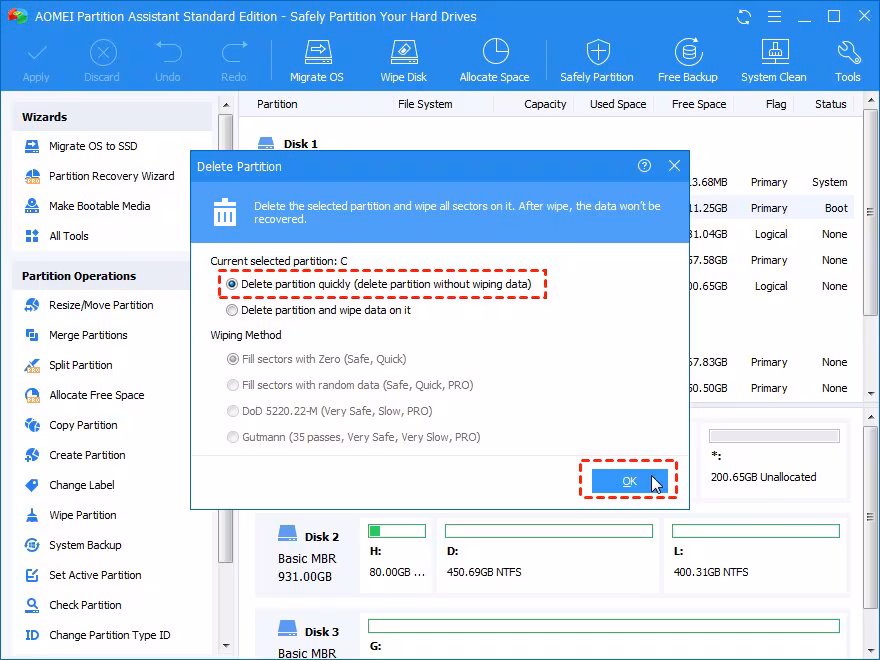Click the sidebar scrollbar up arrow

226,105
